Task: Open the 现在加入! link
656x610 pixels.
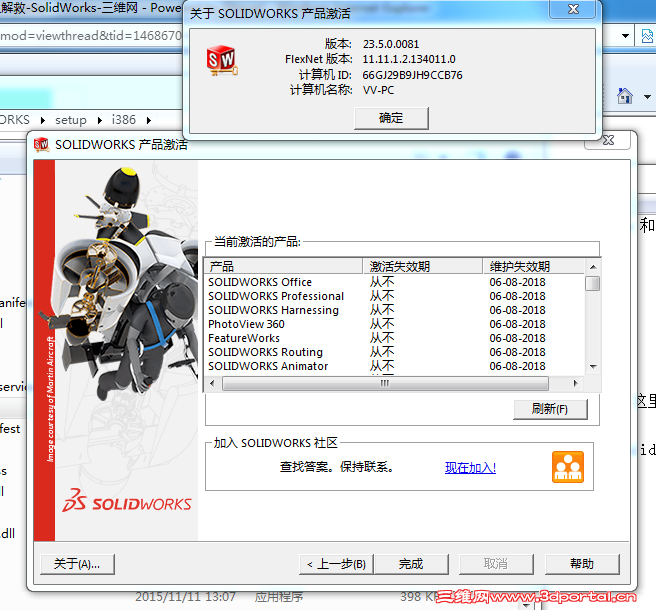Action: [470, 467]
